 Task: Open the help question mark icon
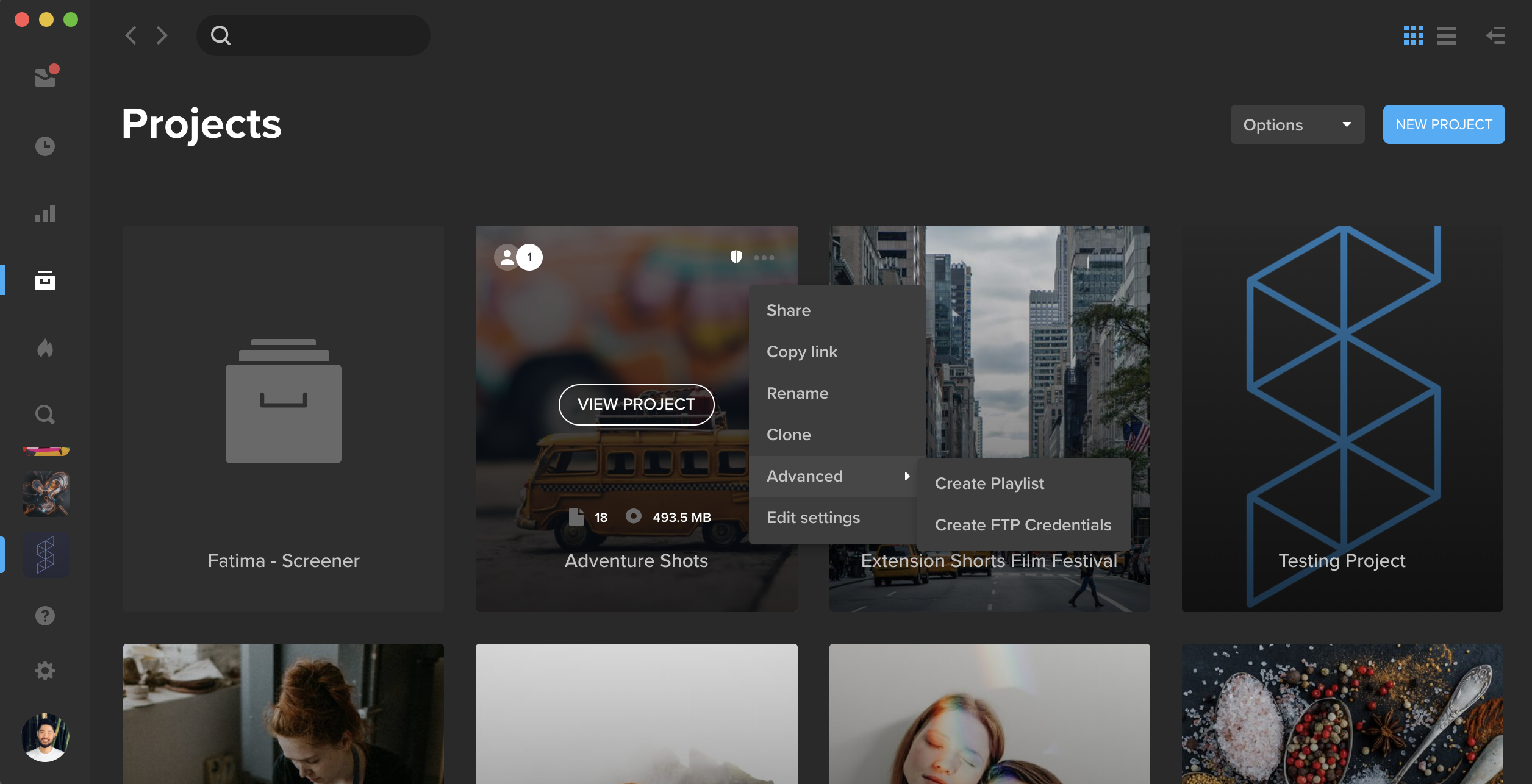click(x=45, y=616)
